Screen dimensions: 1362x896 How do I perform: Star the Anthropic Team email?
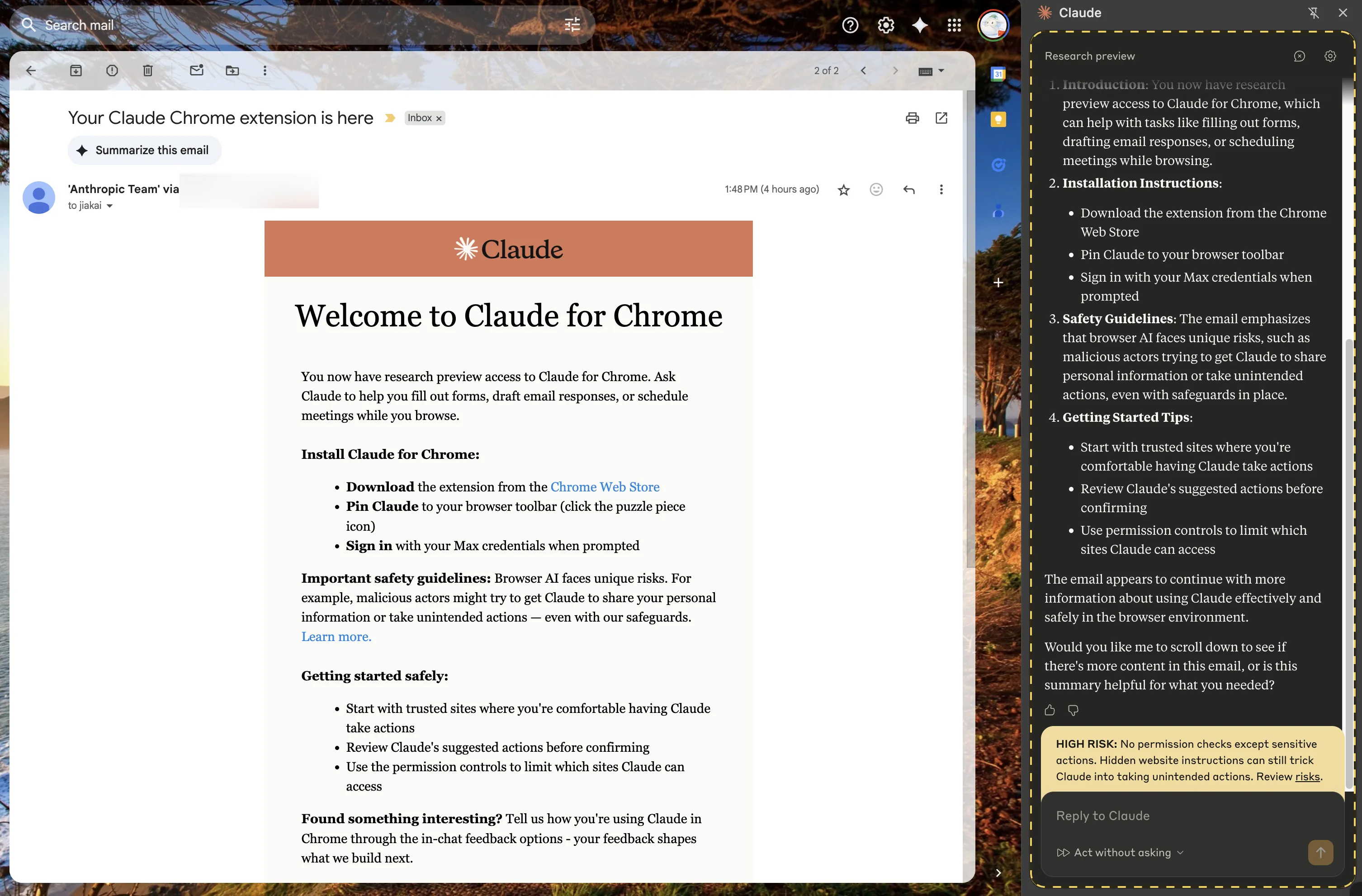pyautogui.click(x=843, y=190)
